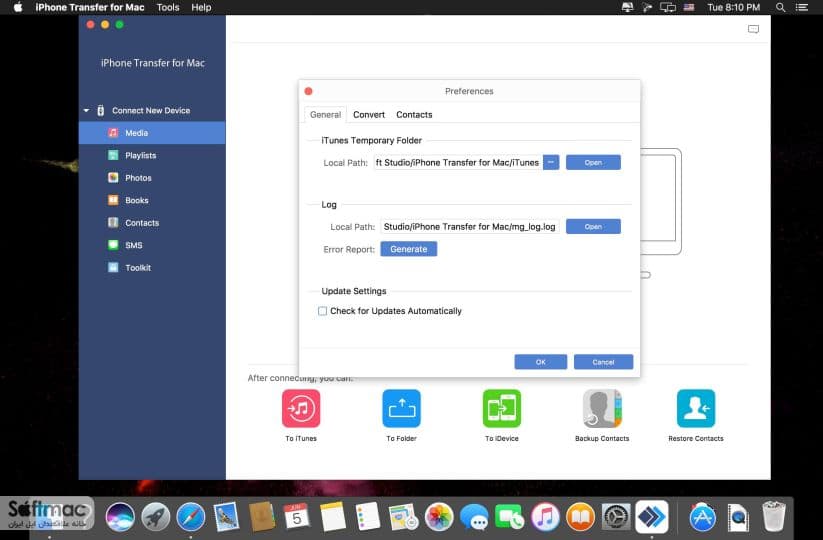Select Media in the sidebar

point(152,133)
